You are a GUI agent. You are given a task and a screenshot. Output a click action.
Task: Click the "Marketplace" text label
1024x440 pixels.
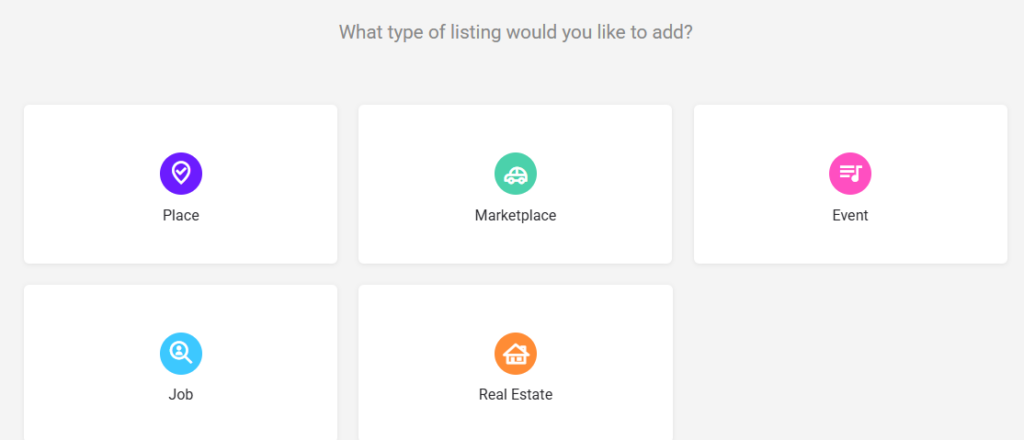coord(515,215)
